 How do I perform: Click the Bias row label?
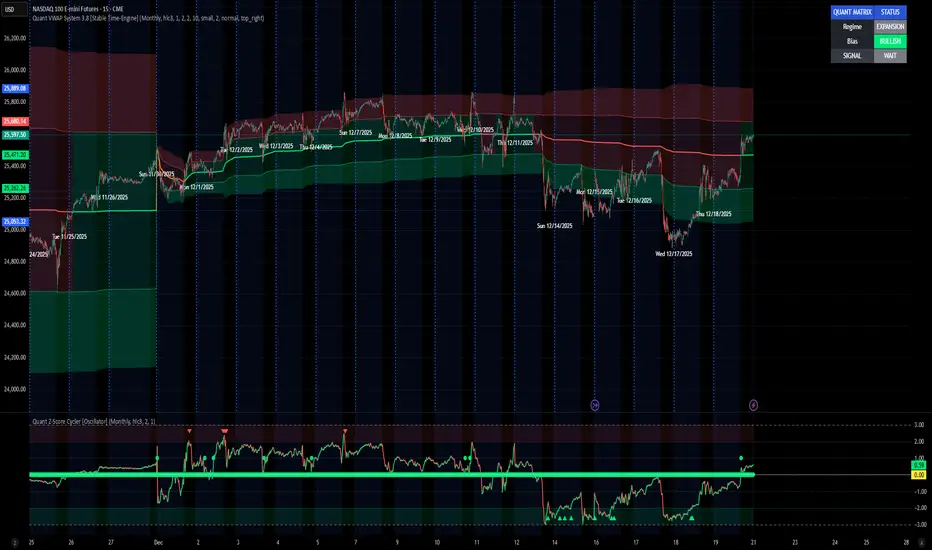[852, 41]
